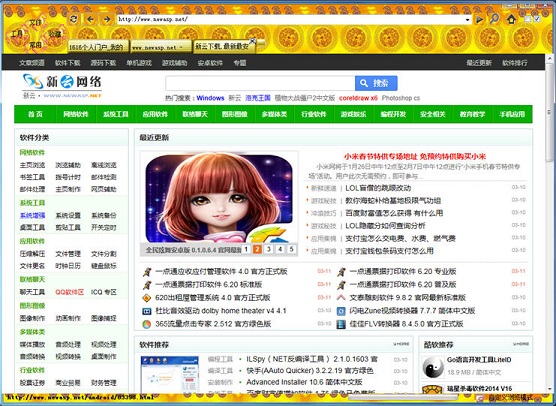Viewport: 556px width, 406px height.
Task: Click the 兼容浏览模式 status bar icon
Action: 480,398
